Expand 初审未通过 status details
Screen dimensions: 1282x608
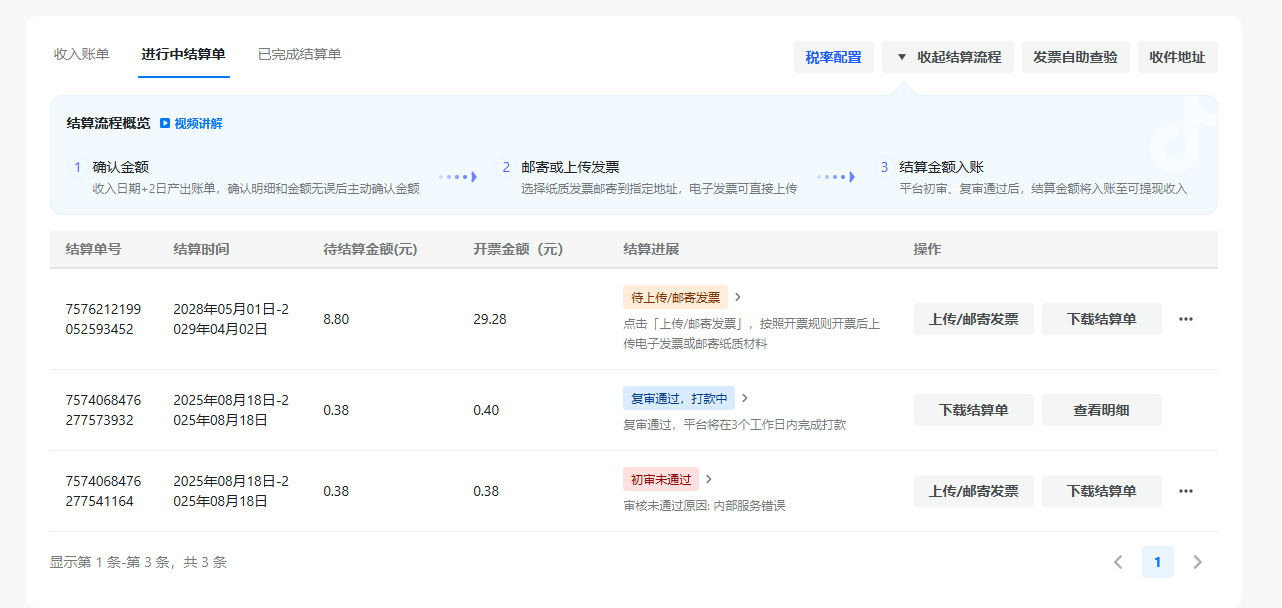pyautogui.click(x=709, y=479)
